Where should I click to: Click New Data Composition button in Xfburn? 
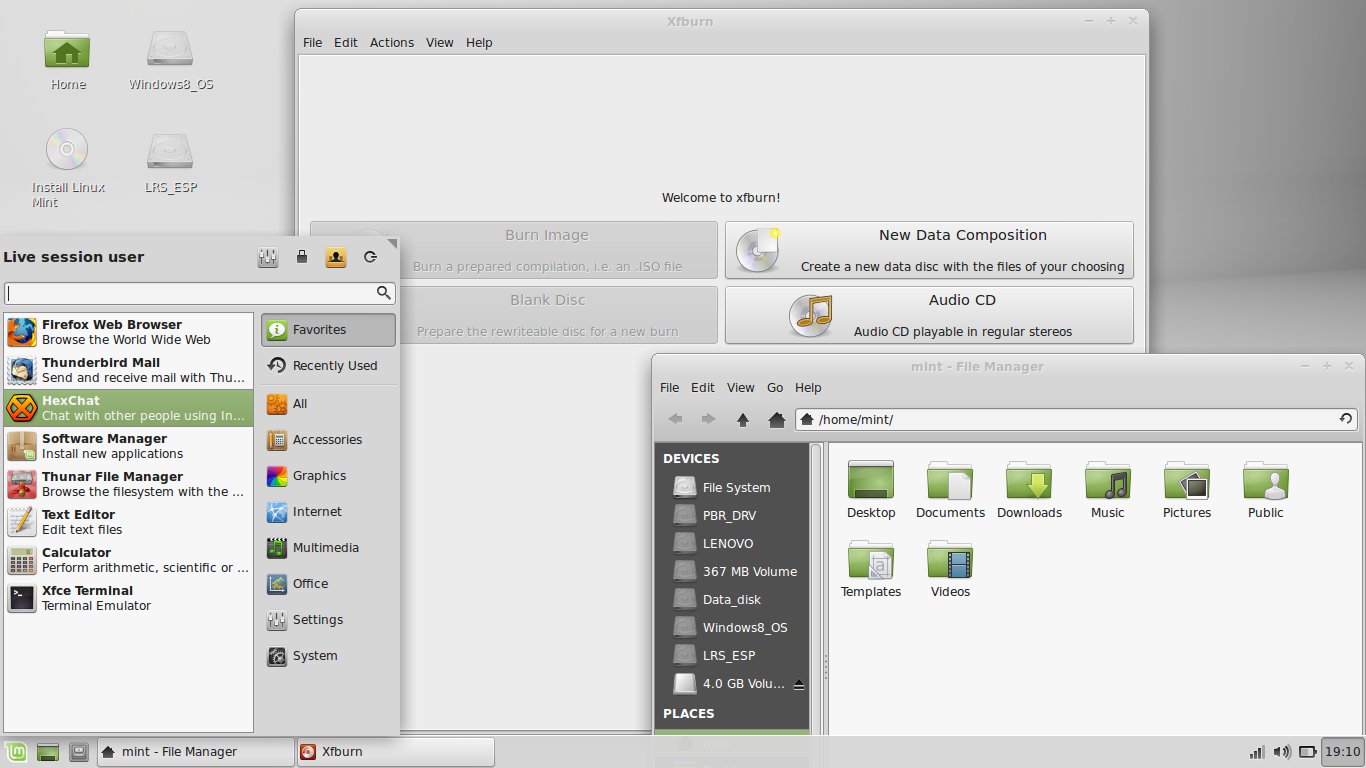tap(929, 250)
